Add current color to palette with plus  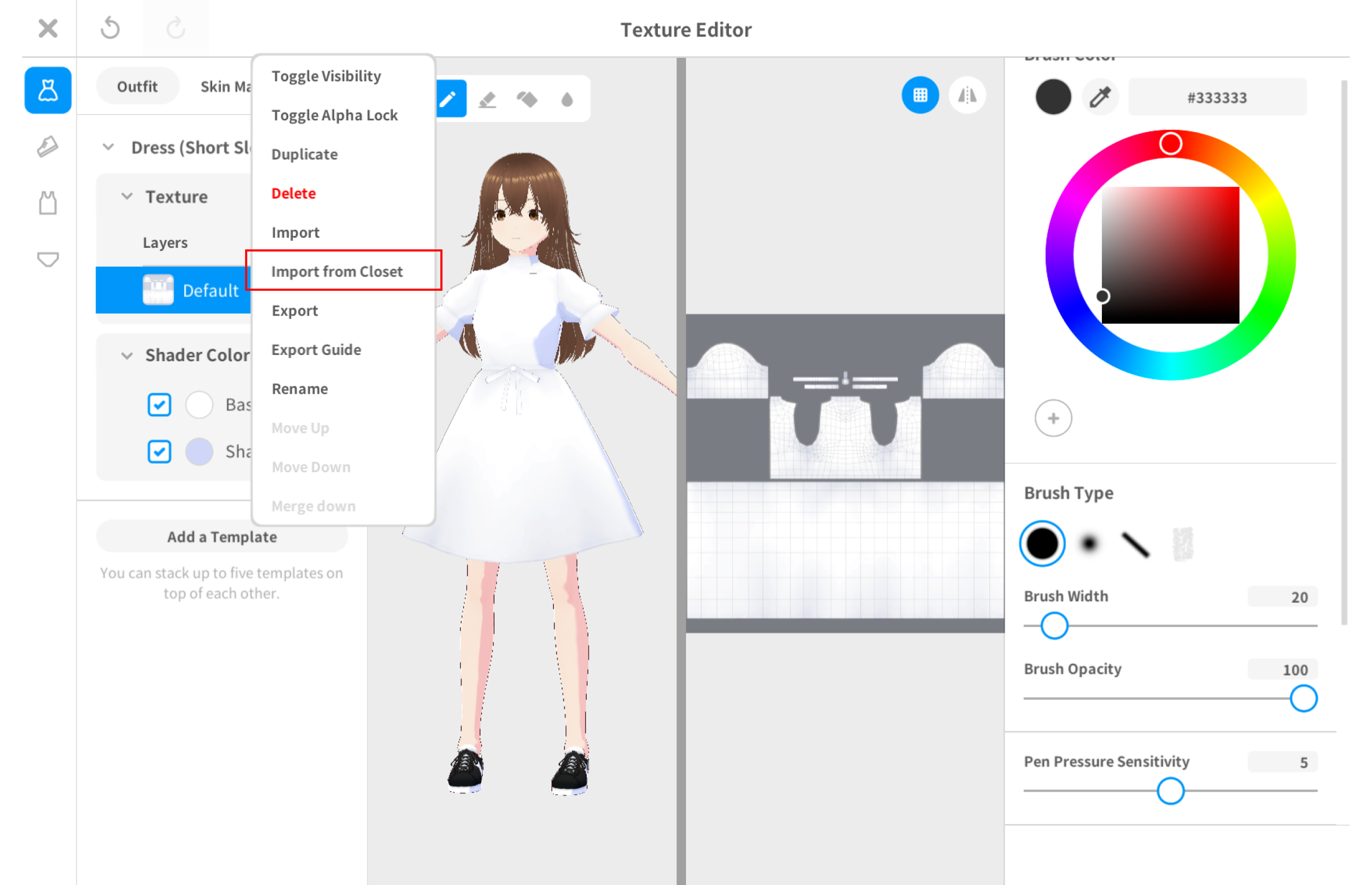coord(1053,419)
